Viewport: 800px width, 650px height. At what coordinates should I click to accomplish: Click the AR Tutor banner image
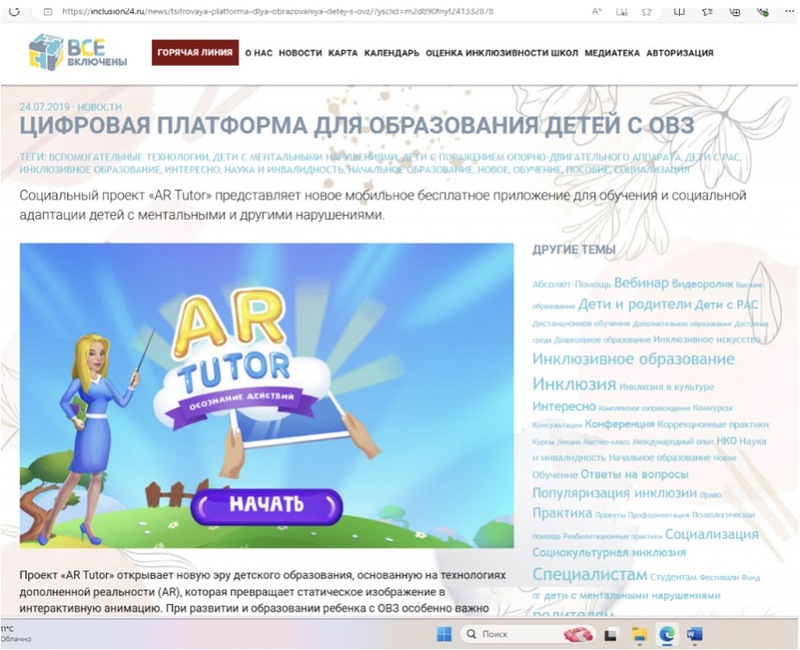266,395
